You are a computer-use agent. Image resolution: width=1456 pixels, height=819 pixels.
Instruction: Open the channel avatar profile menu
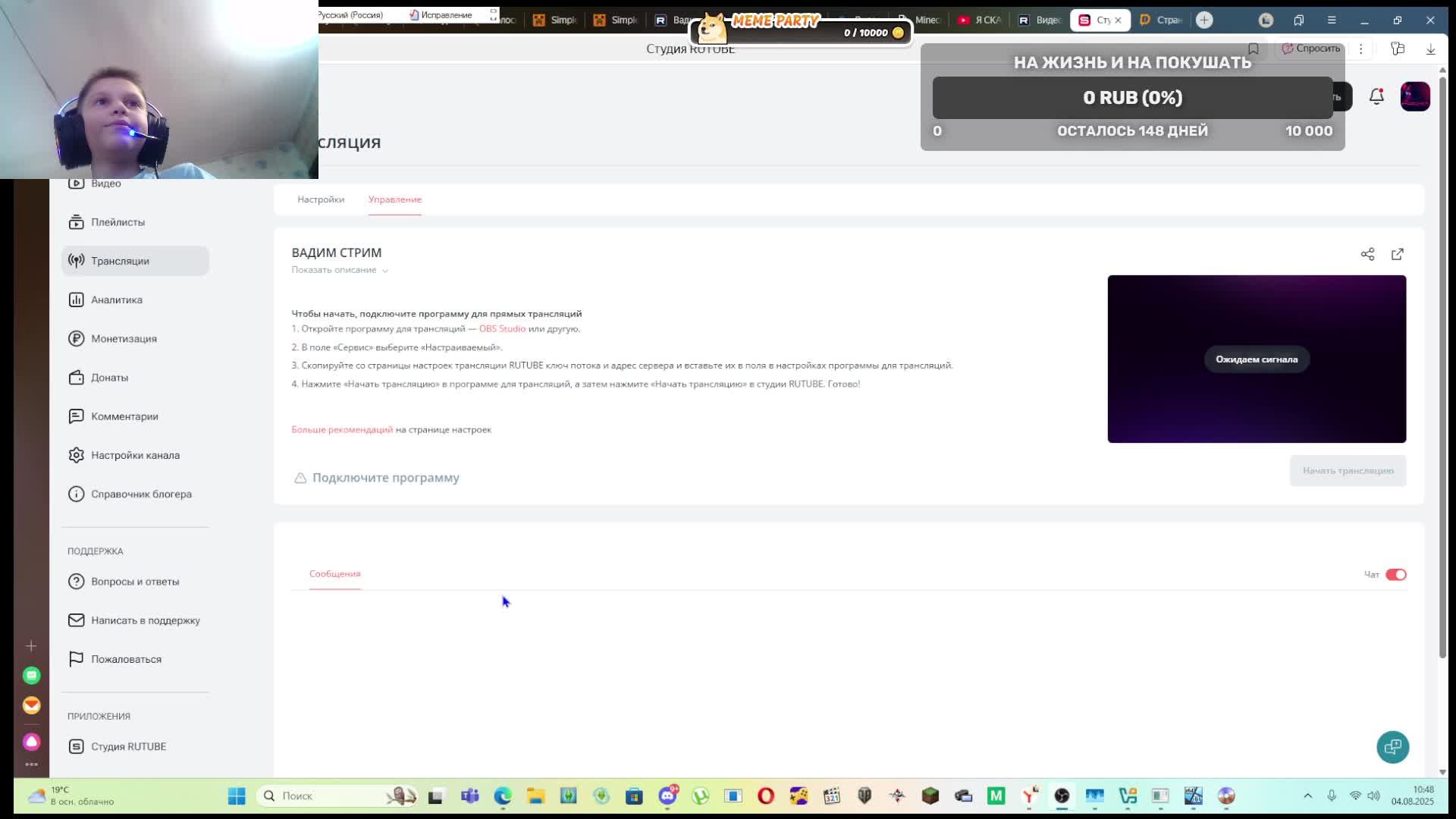1415,96
